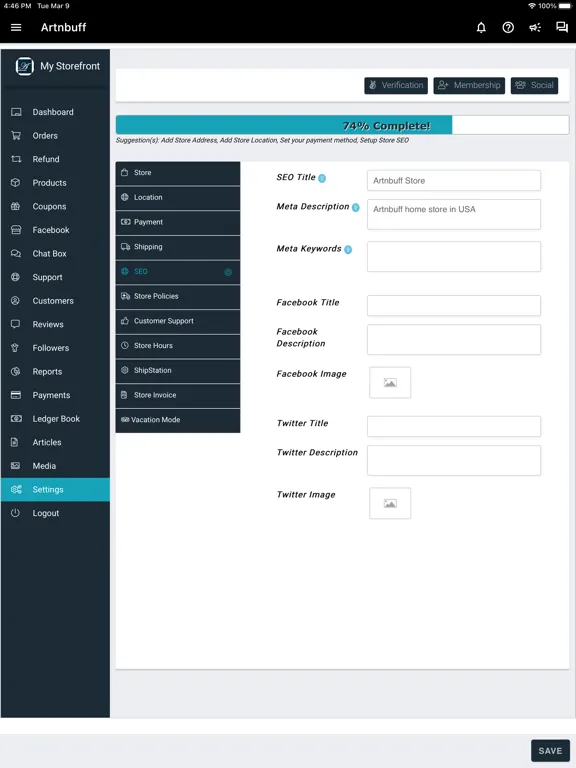This screenshot has width=576, height=768.
Task: Click the My Storefront logo icon
Action: pyautogui.click(x=24, y=66)
